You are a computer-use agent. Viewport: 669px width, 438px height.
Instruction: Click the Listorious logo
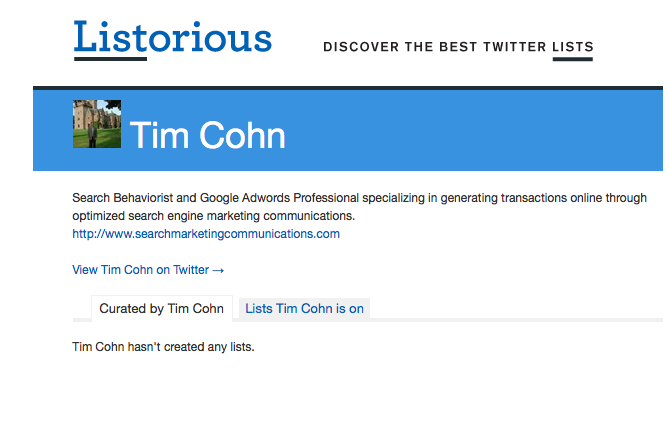click(x=172, y=36)
